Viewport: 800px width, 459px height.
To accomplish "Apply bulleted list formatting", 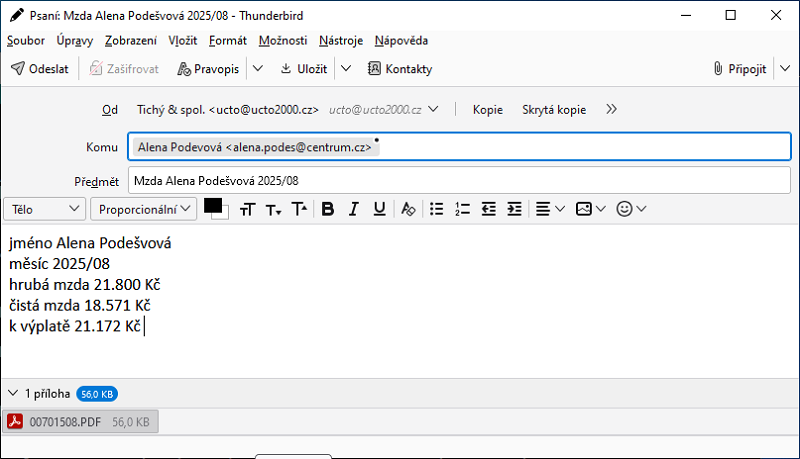I will click(436, 209).
